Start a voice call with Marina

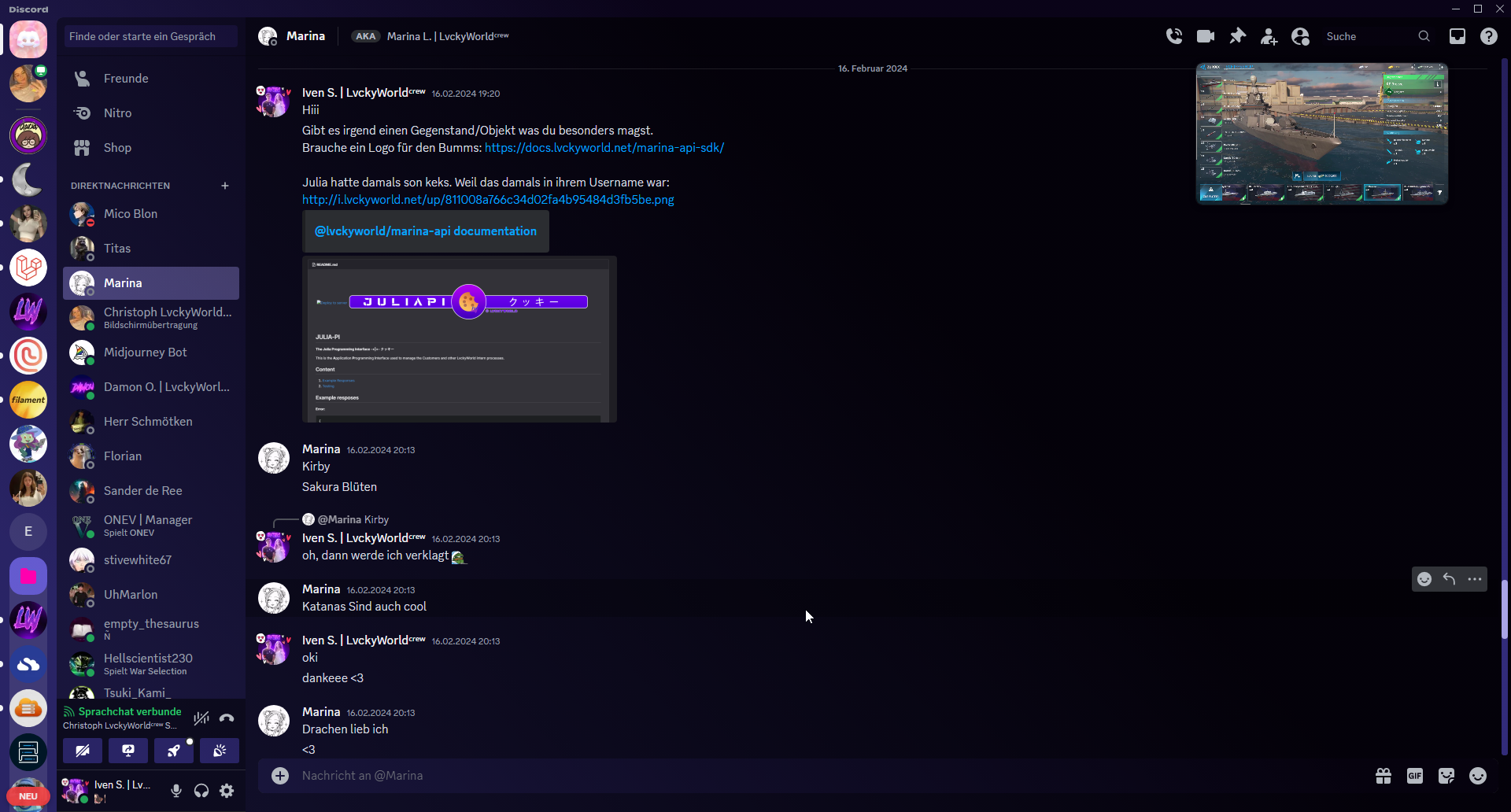coord(1174,36)
